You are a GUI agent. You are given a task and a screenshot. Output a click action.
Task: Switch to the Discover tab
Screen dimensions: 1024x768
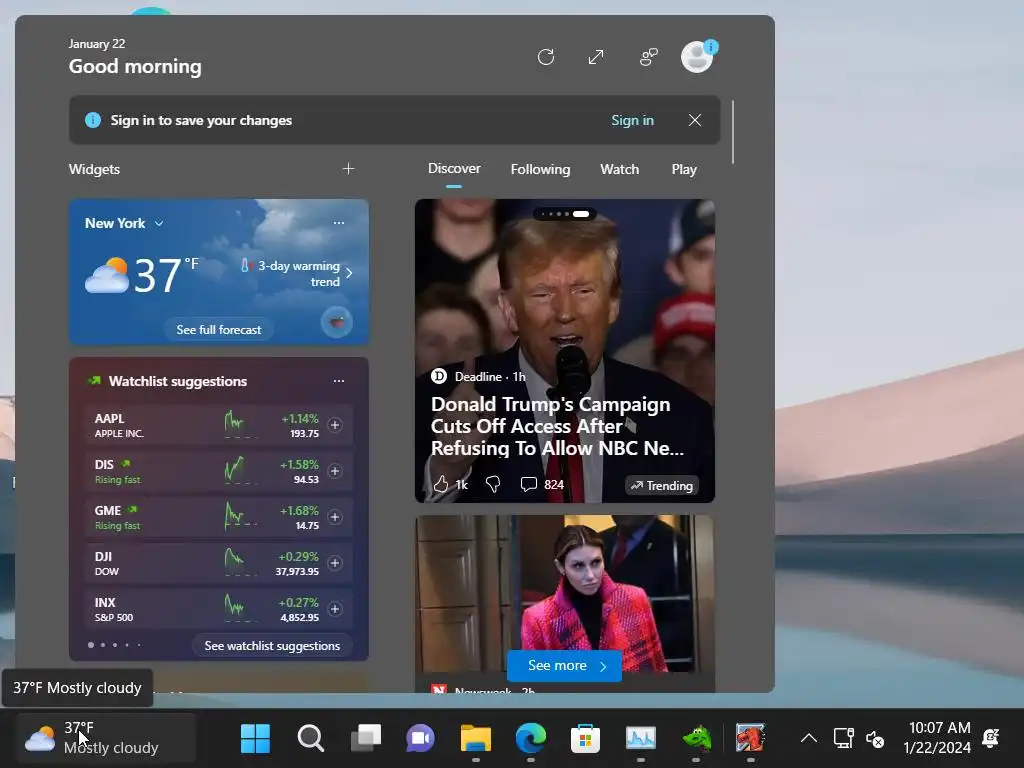point(454,168)
